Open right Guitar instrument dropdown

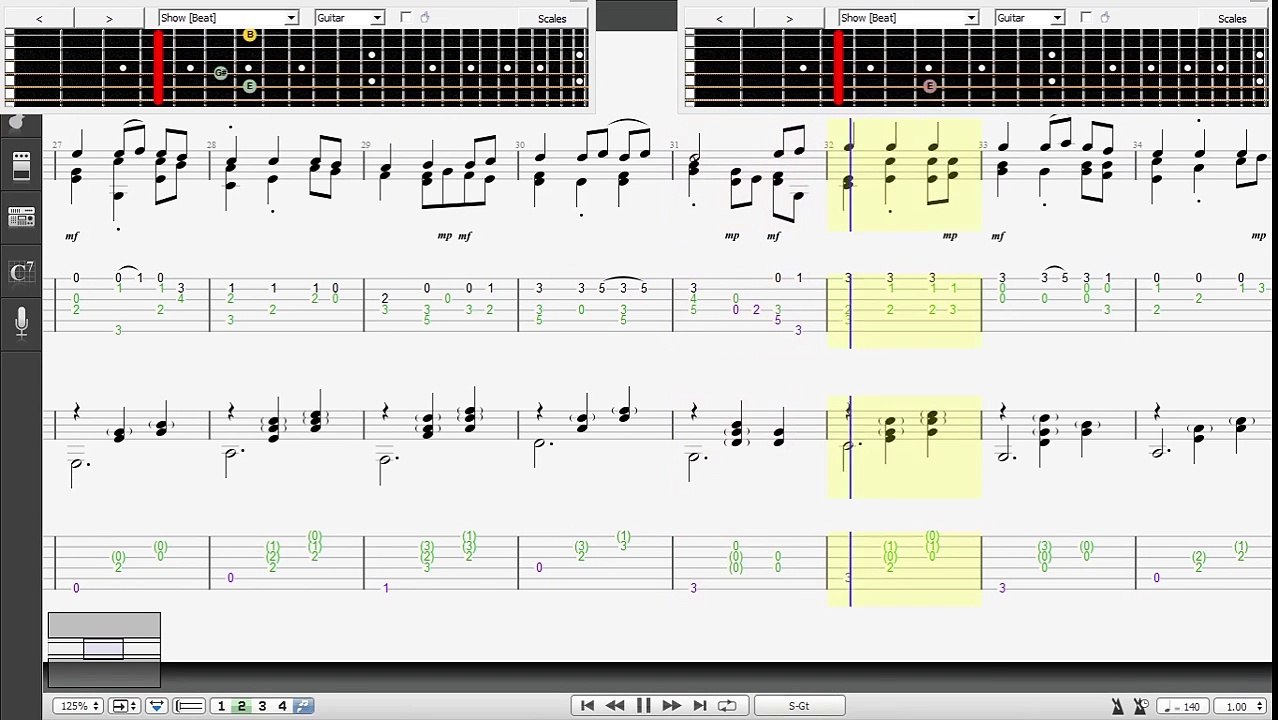(x=1029, y=18)
